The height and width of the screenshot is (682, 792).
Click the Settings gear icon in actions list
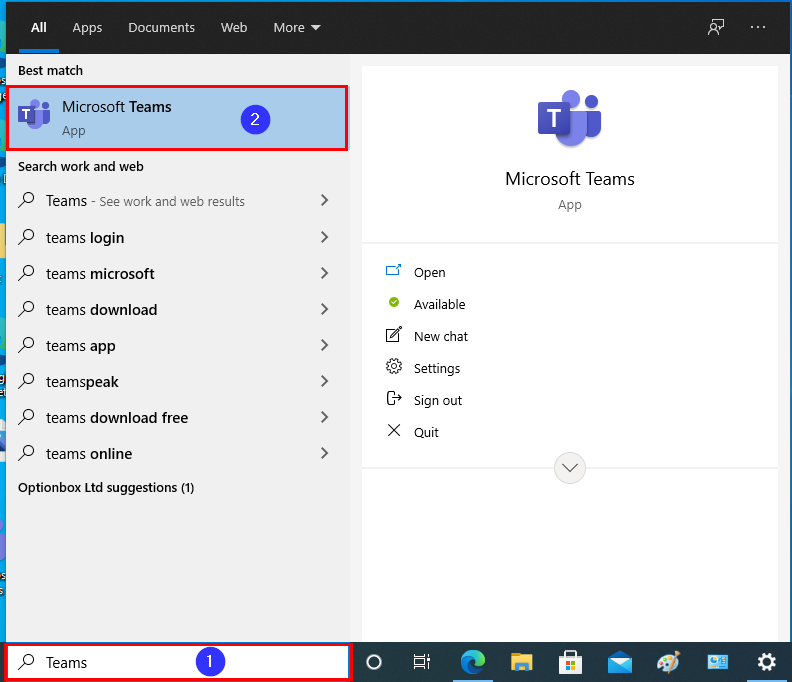tap(393, 366)
